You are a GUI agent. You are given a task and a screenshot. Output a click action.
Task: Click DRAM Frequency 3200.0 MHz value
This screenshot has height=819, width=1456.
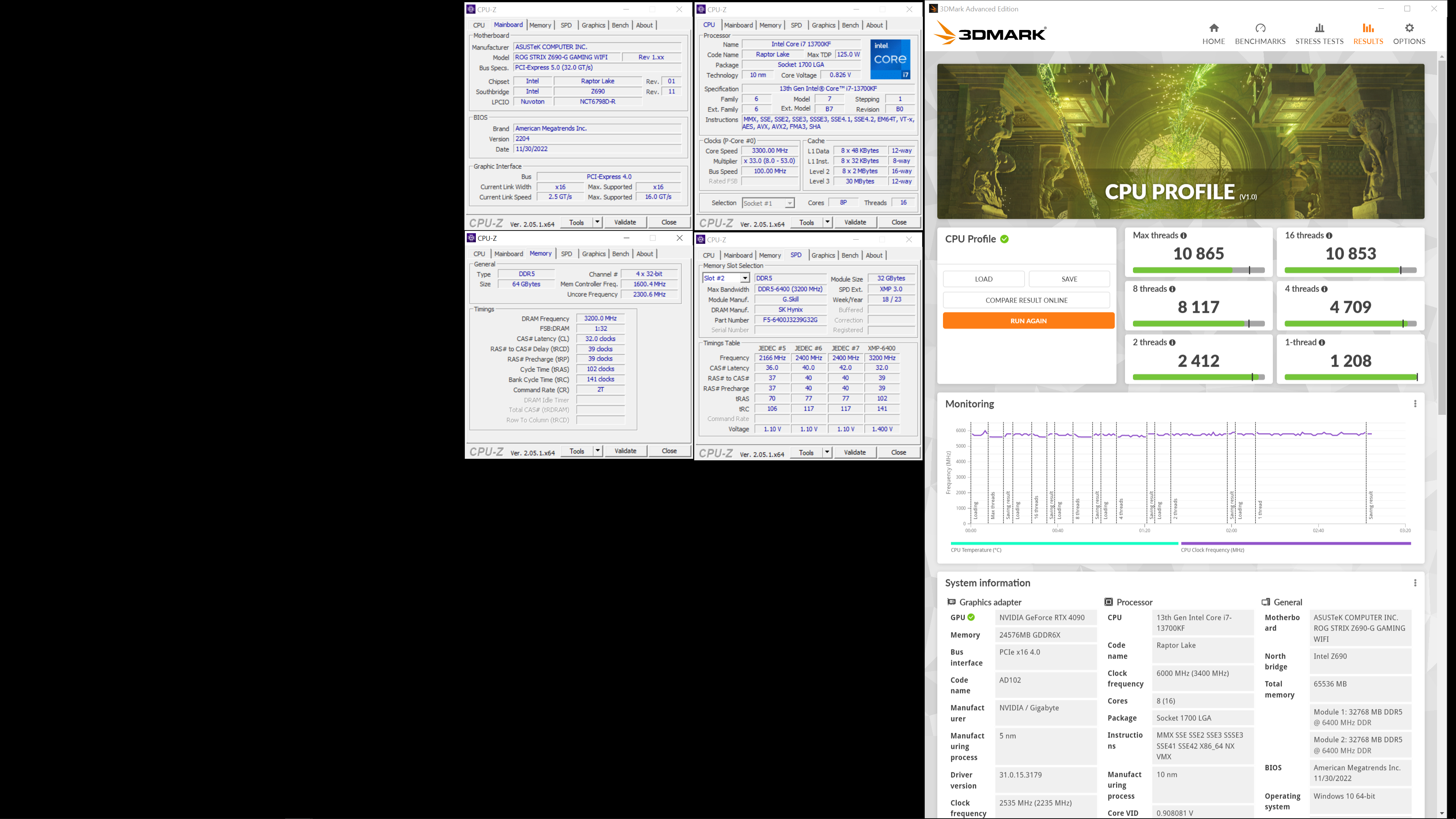600,318
